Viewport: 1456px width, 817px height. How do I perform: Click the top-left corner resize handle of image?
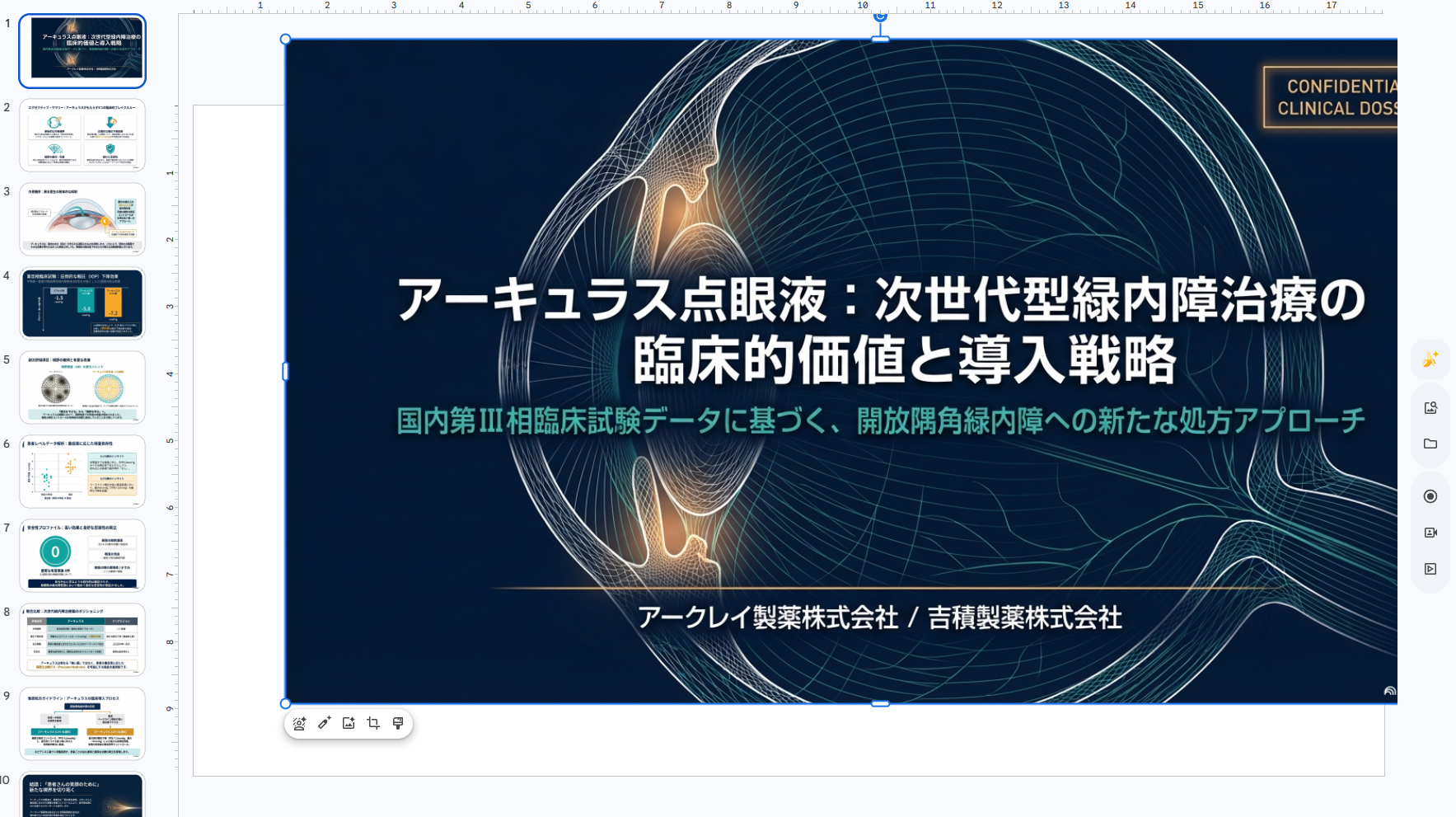tap(285, 39)
